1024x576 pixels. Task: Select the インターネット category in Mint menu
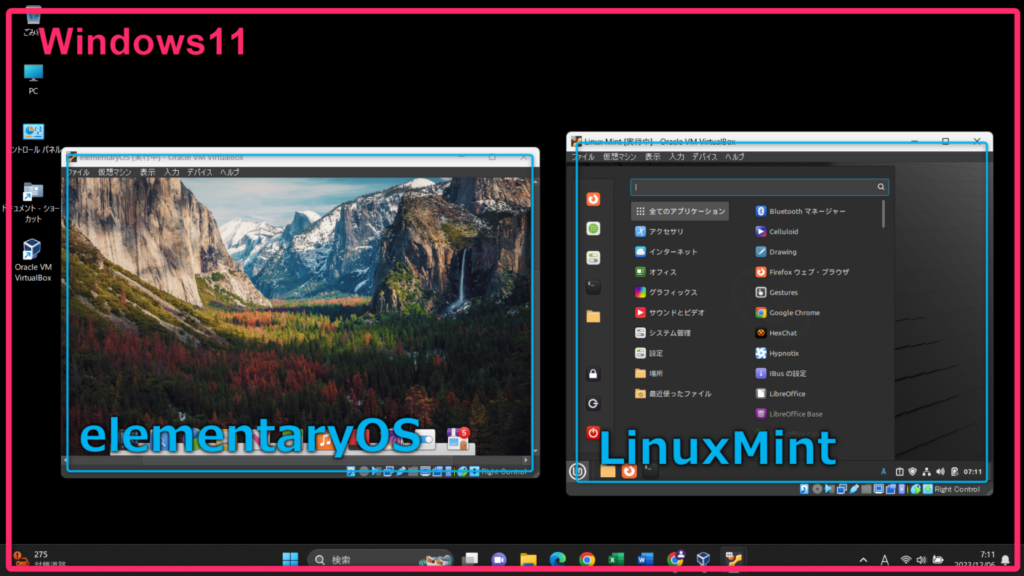point(666,252)
